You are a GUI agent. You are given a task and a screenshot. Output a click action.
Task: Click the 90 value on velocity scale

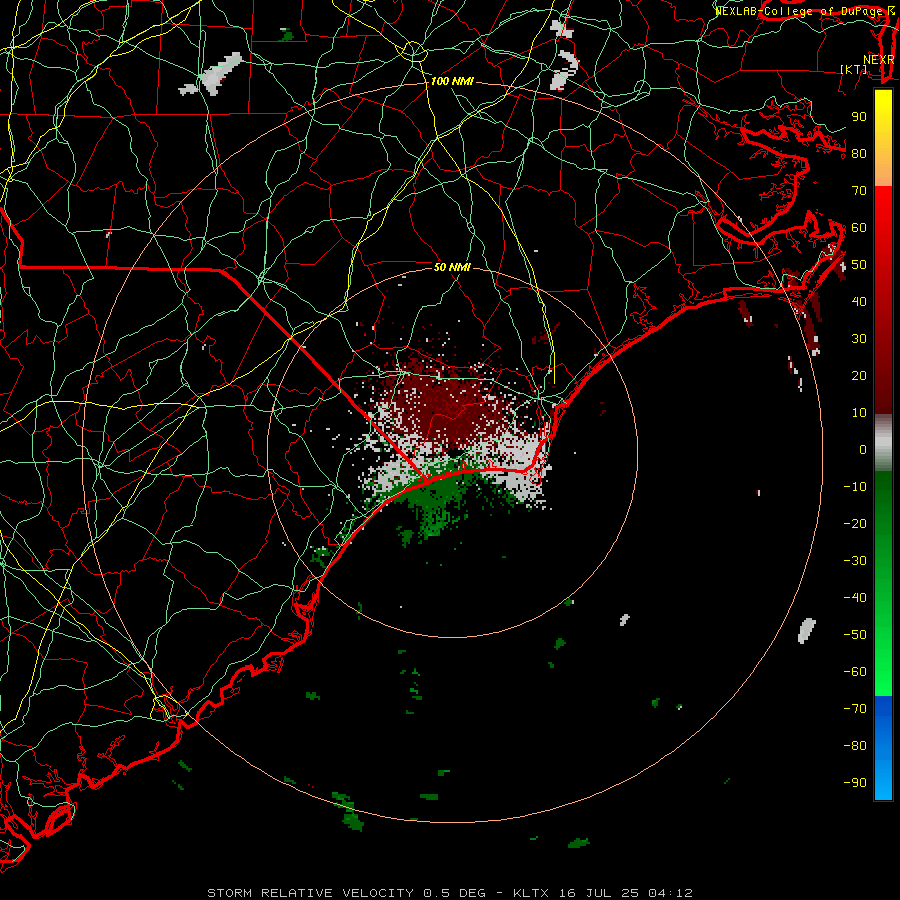tap(859, 117)
